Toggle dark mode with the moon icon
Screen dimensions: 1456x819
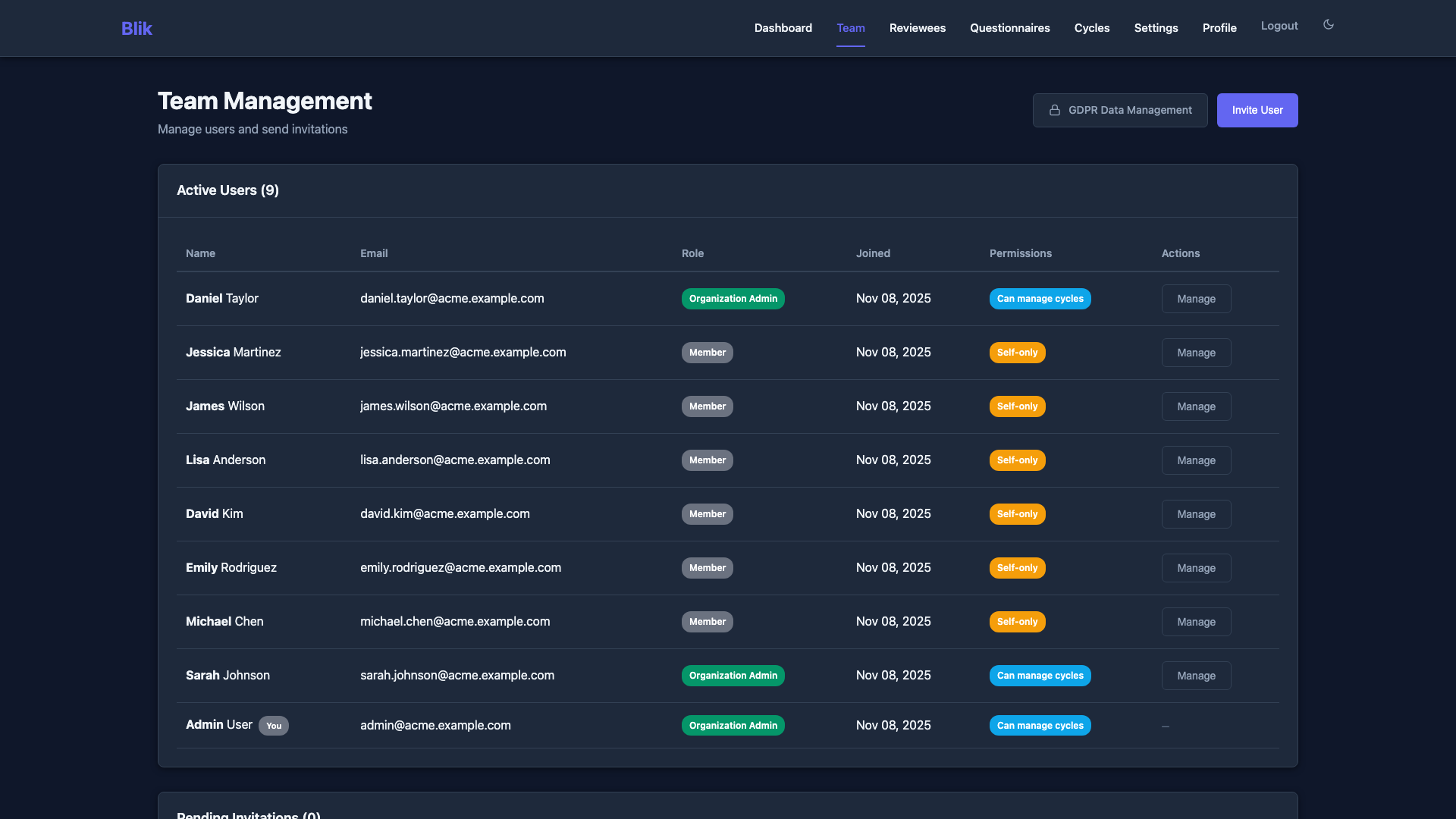[1328, 25]
